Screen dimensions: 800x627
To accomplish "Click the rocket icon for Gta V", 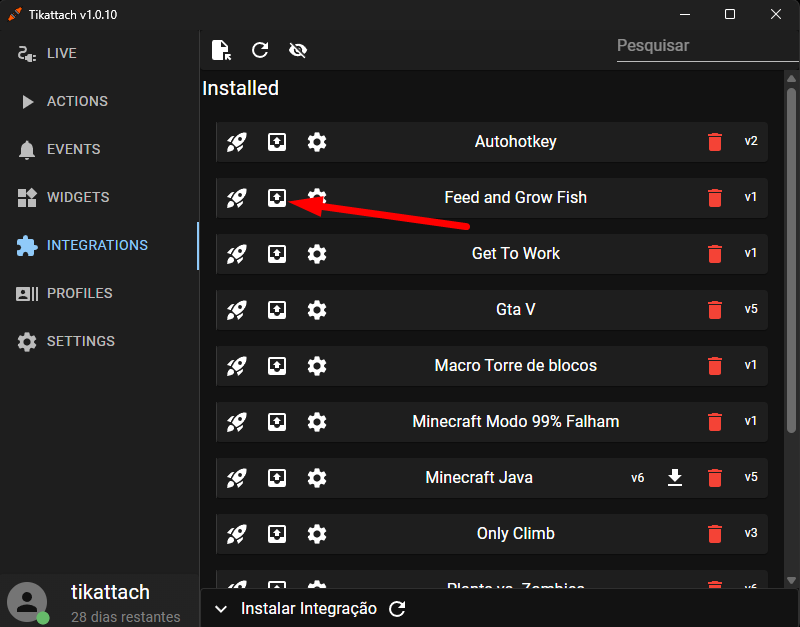I will pyautogui.click(x=237, y=310).
